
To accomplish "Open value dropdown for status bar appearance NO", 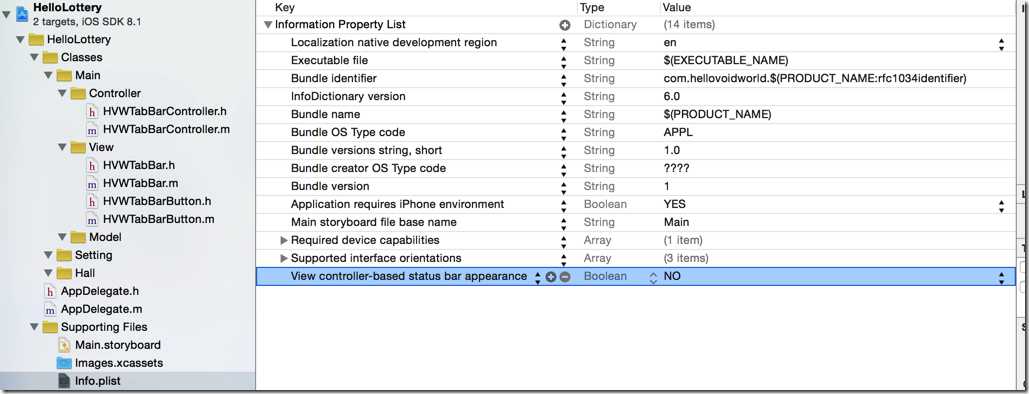I will (1001, 277).
